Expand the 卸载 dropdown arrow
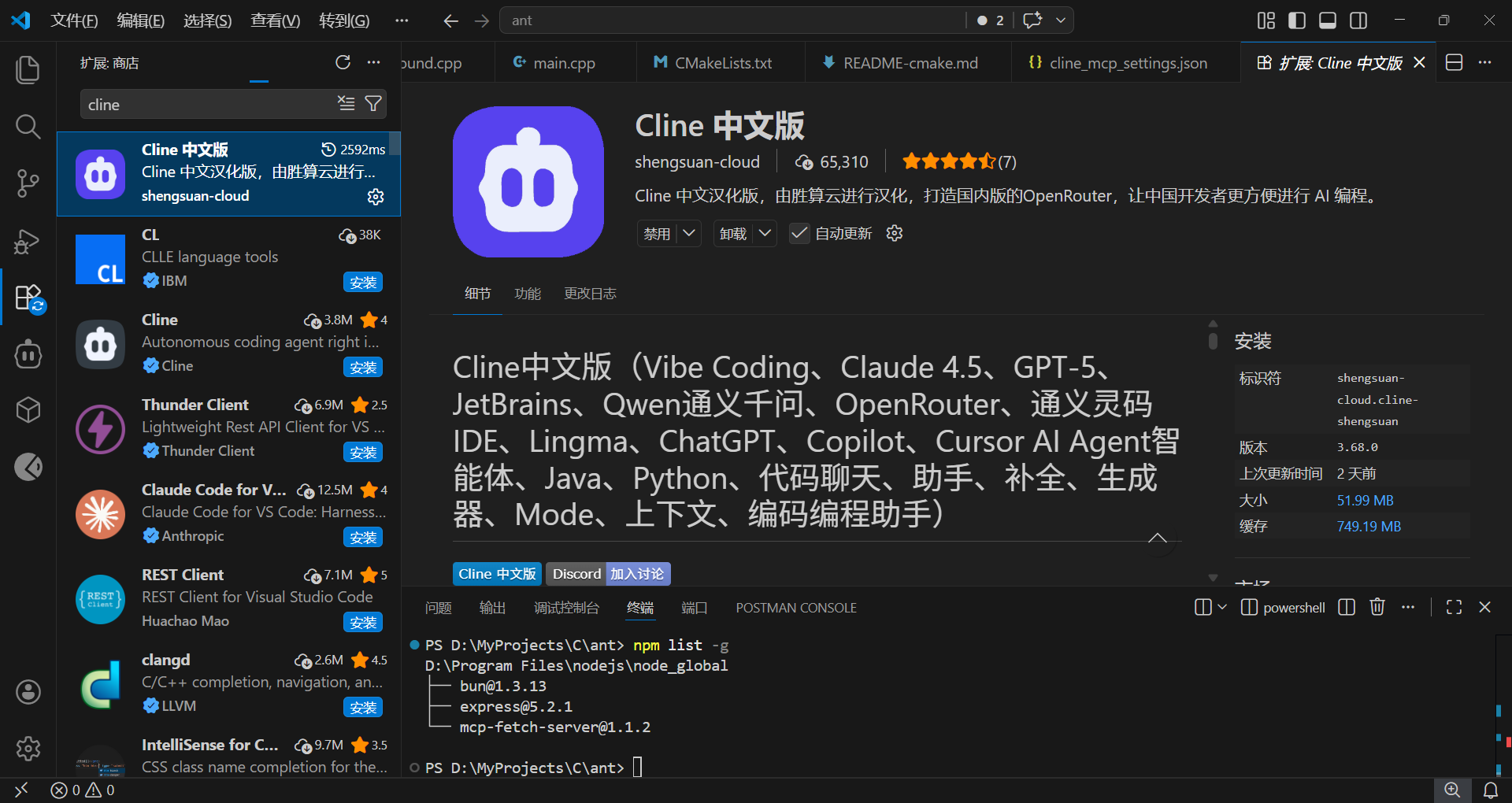The width and height of the screenshot is (1512, 803). 765,233
